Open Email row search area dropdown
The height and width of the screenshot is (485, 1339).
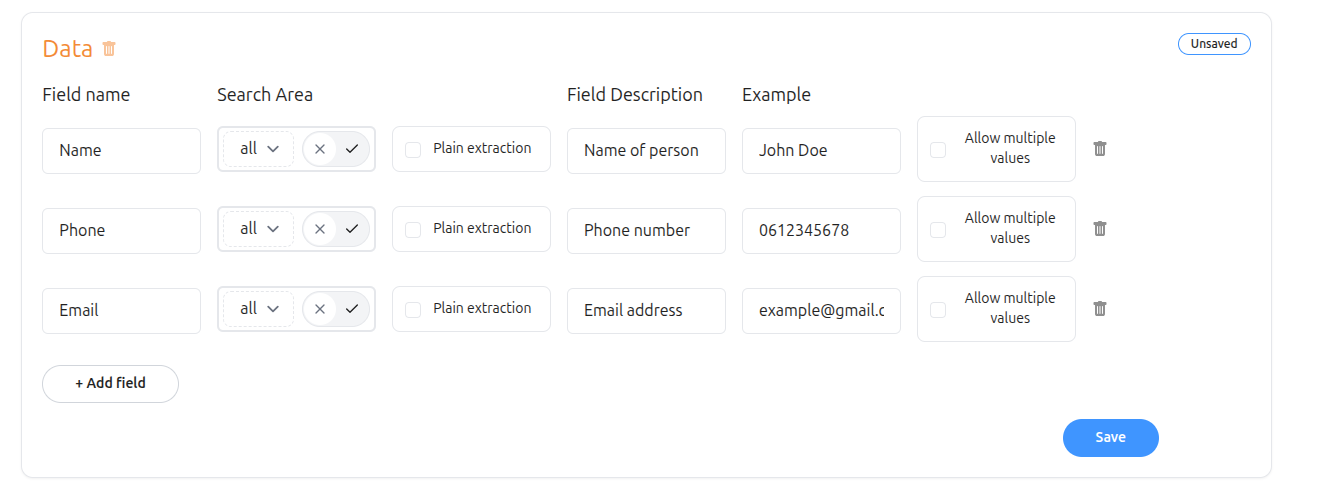coord(258,309)
